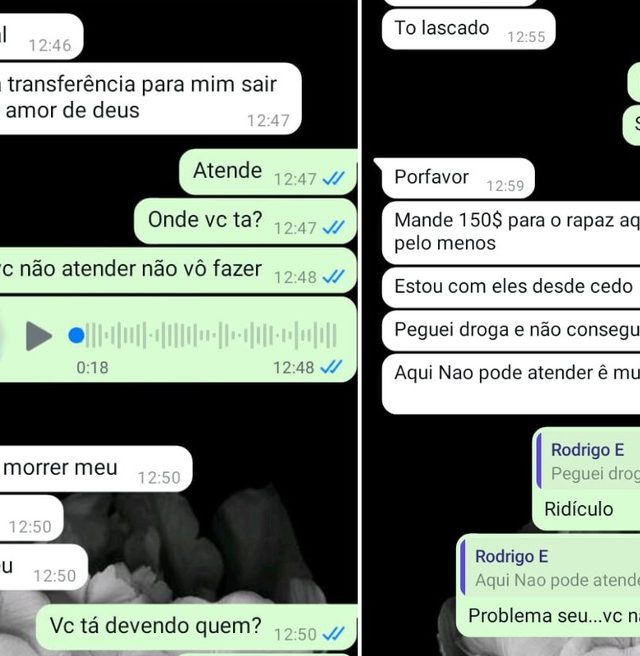Click the checkmarks on 'Vc tá devendo quem?'
Viewport: 640px width, 656px height.
[x=334, y=633]
